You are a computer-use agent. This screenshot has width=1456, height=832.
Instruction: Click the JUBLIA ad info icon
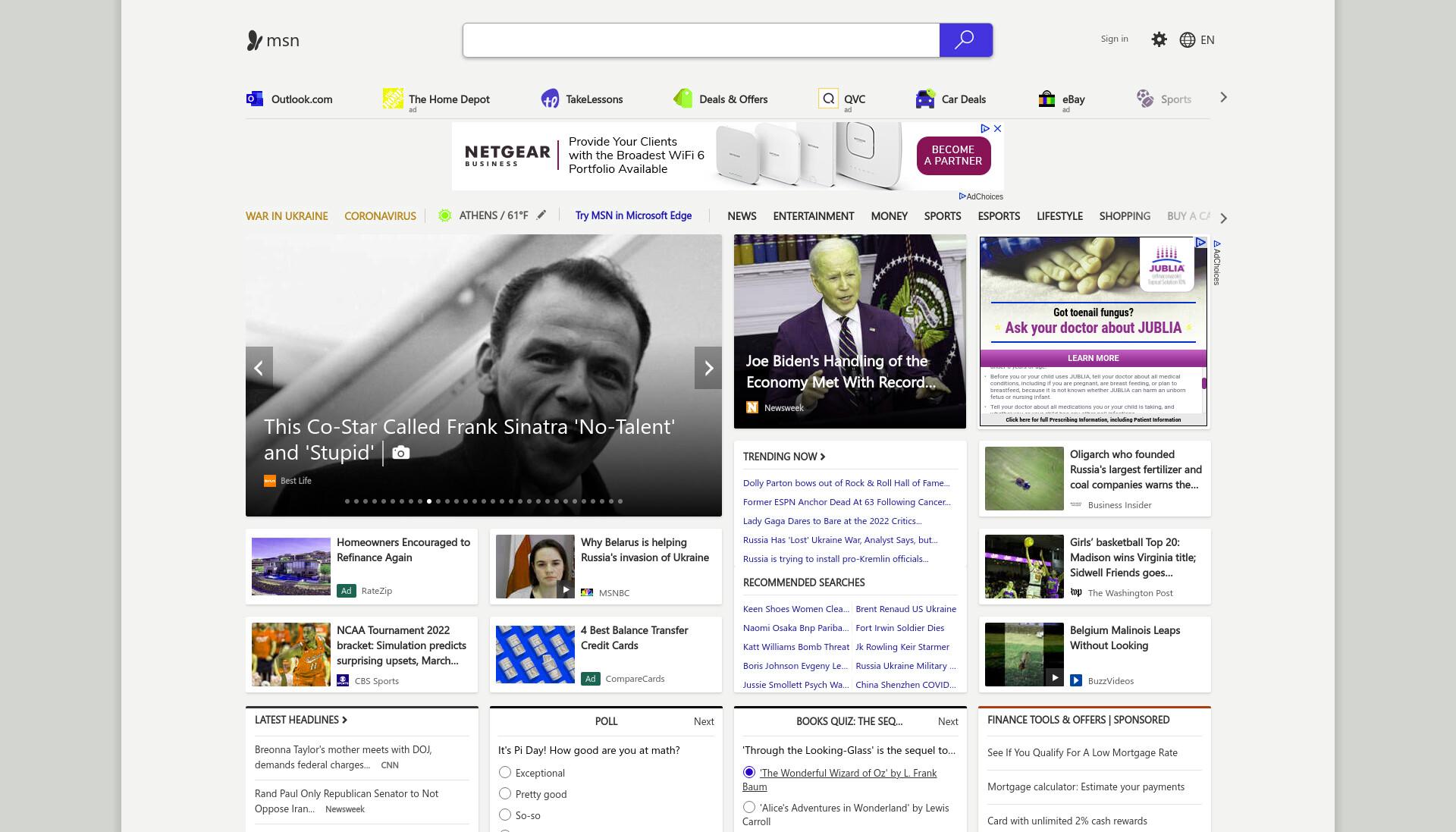[1200, 243]
